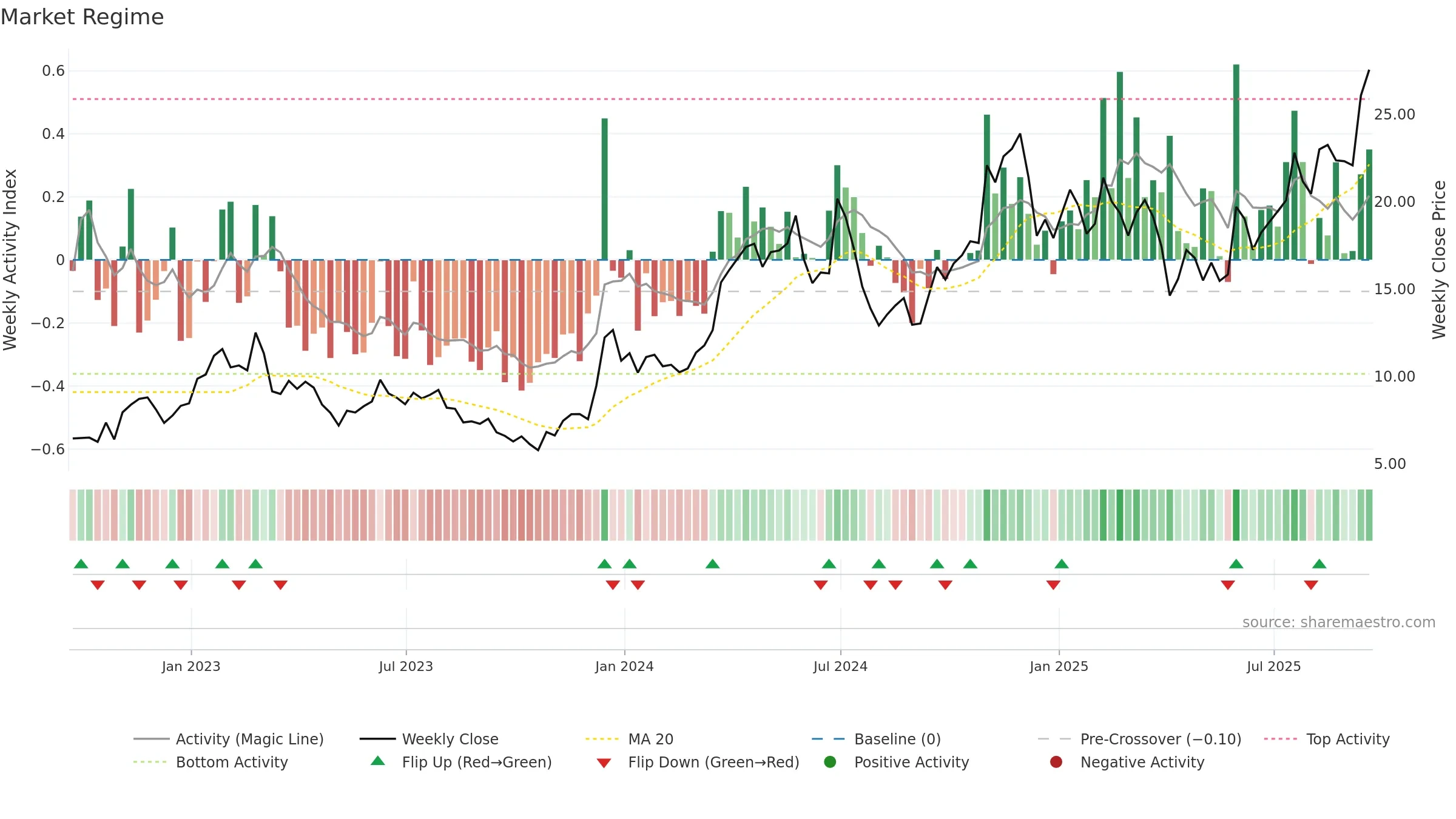
Task: Click the 0.2 activity axis tick
Action: tap(53, 197)
